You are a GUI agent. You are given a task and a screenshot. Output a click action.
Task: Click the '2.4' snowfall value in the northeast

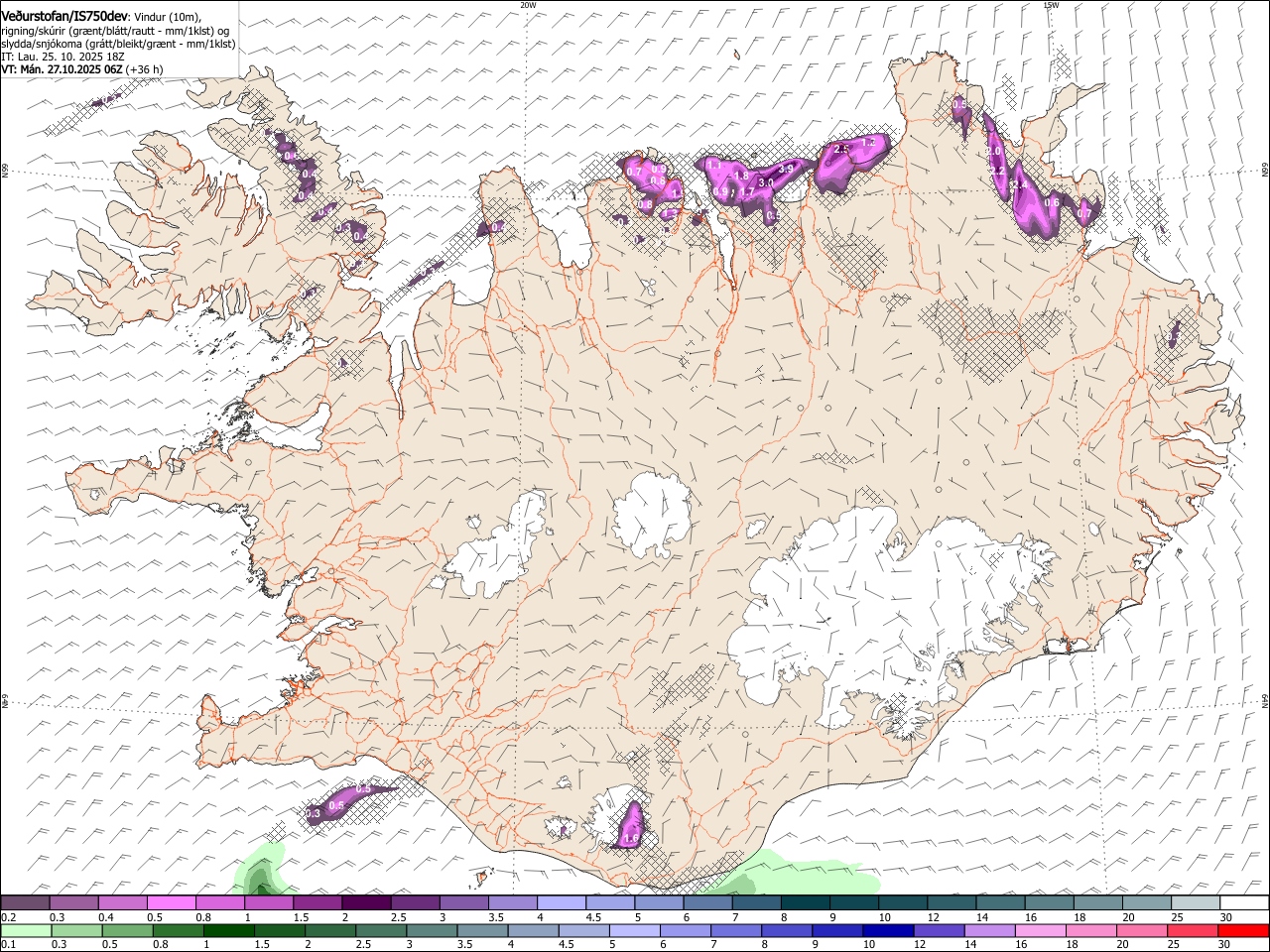point(1018,185)
